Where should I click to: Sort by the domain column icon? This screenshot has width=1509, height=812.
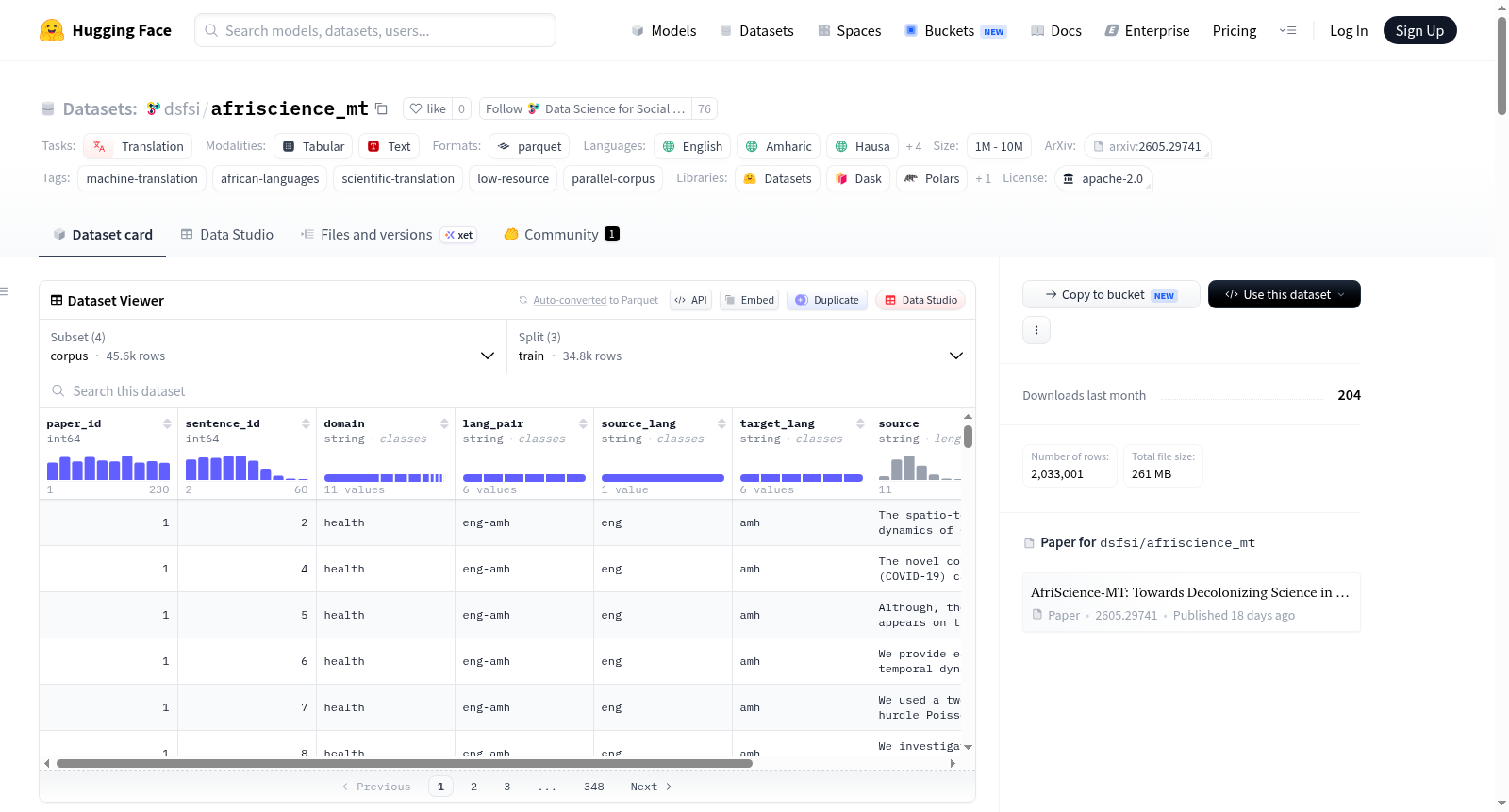pos(444,423)
